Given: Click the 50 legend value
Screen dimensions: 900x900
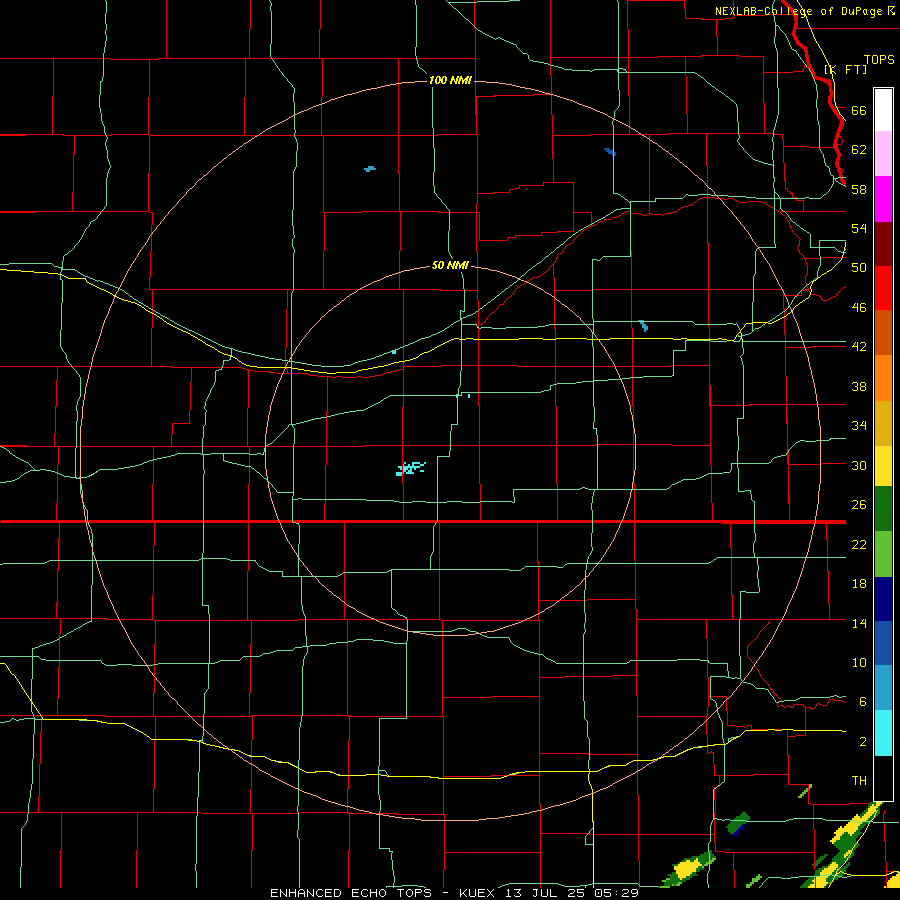Looking at the screenshot, I should 859,268.
